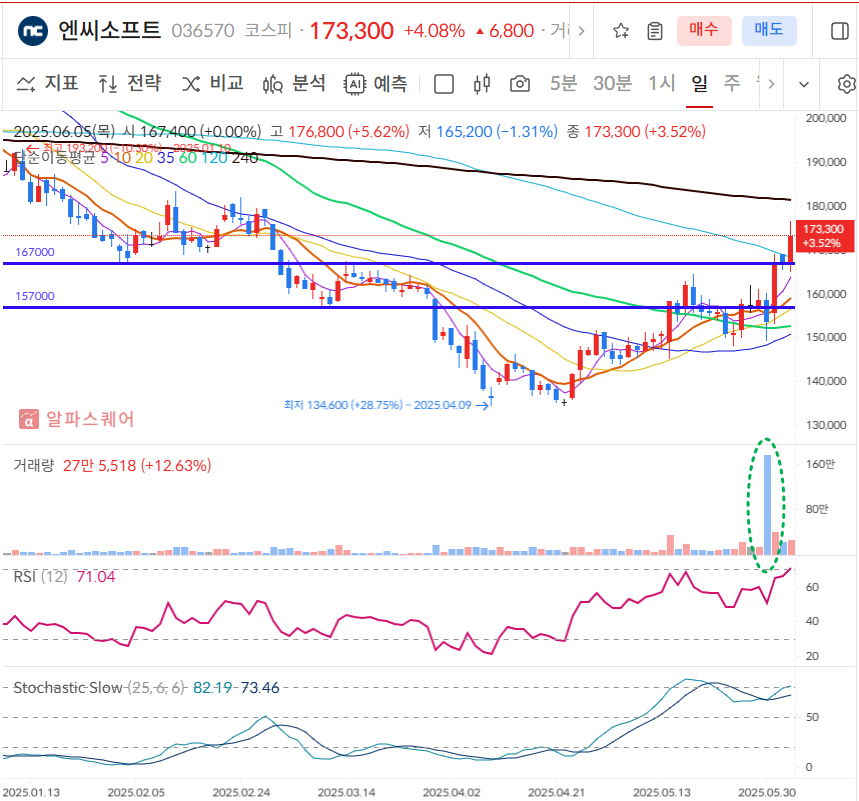Open the 분석 analysis tool
The image size is (859, 801).
[x=294, y=84]
